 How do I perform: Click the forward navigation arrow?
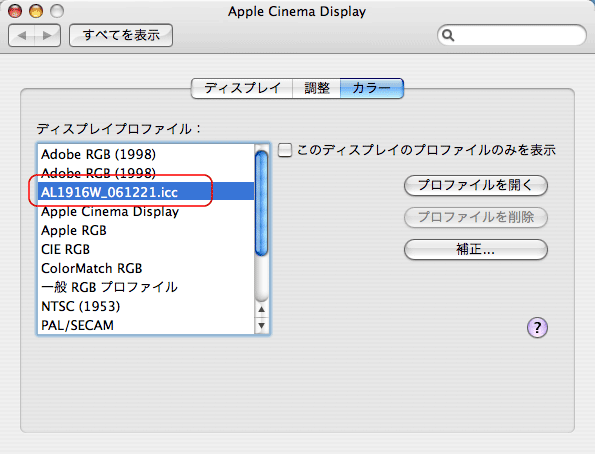tap(47, 36)
